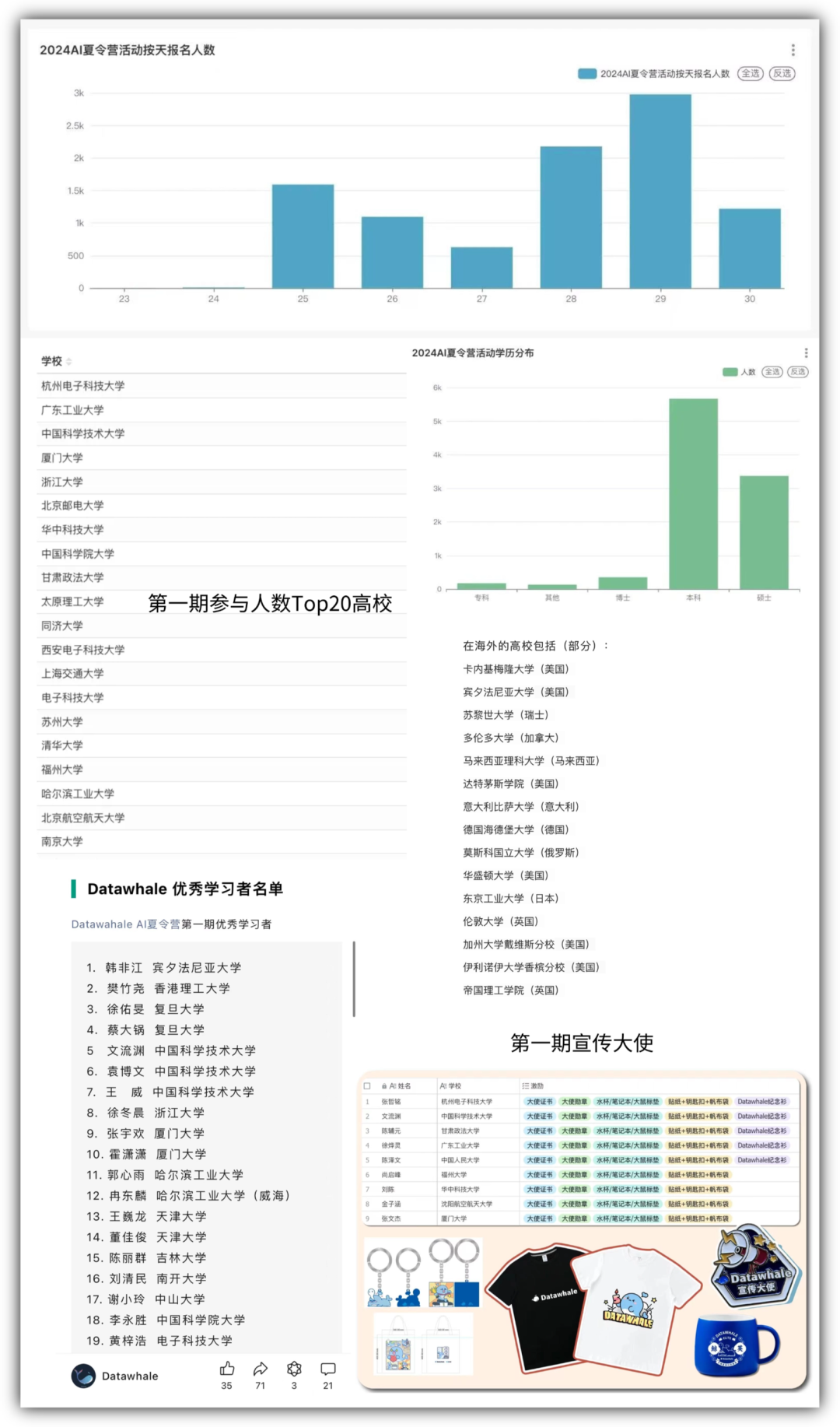Open the 宣传大使 badge image
840x1427 pixels.
757,1267
